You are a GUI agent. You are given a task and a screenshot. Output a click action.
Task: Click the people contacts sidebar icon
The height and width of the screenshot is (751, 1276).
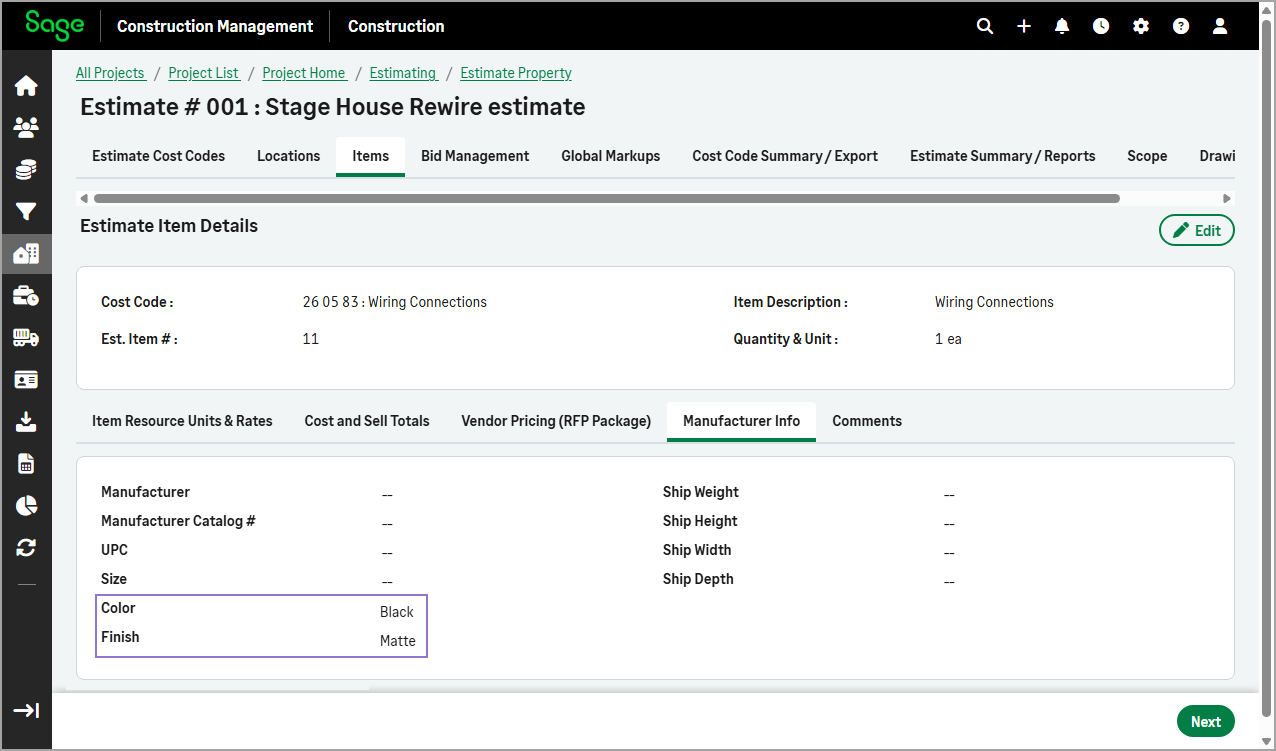pyautogui.click(x=26, y=128)
